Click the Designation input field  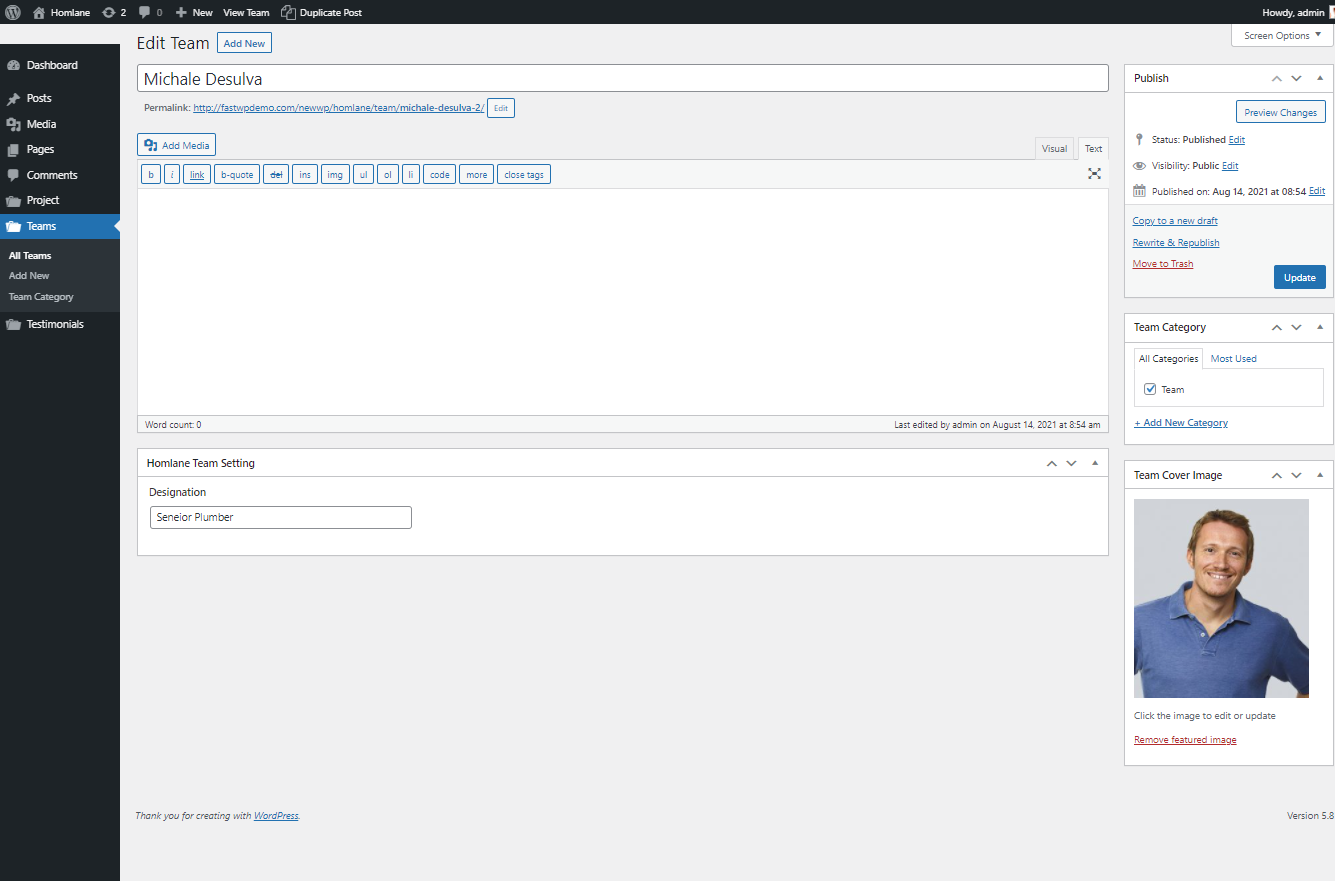pos(280,517)
